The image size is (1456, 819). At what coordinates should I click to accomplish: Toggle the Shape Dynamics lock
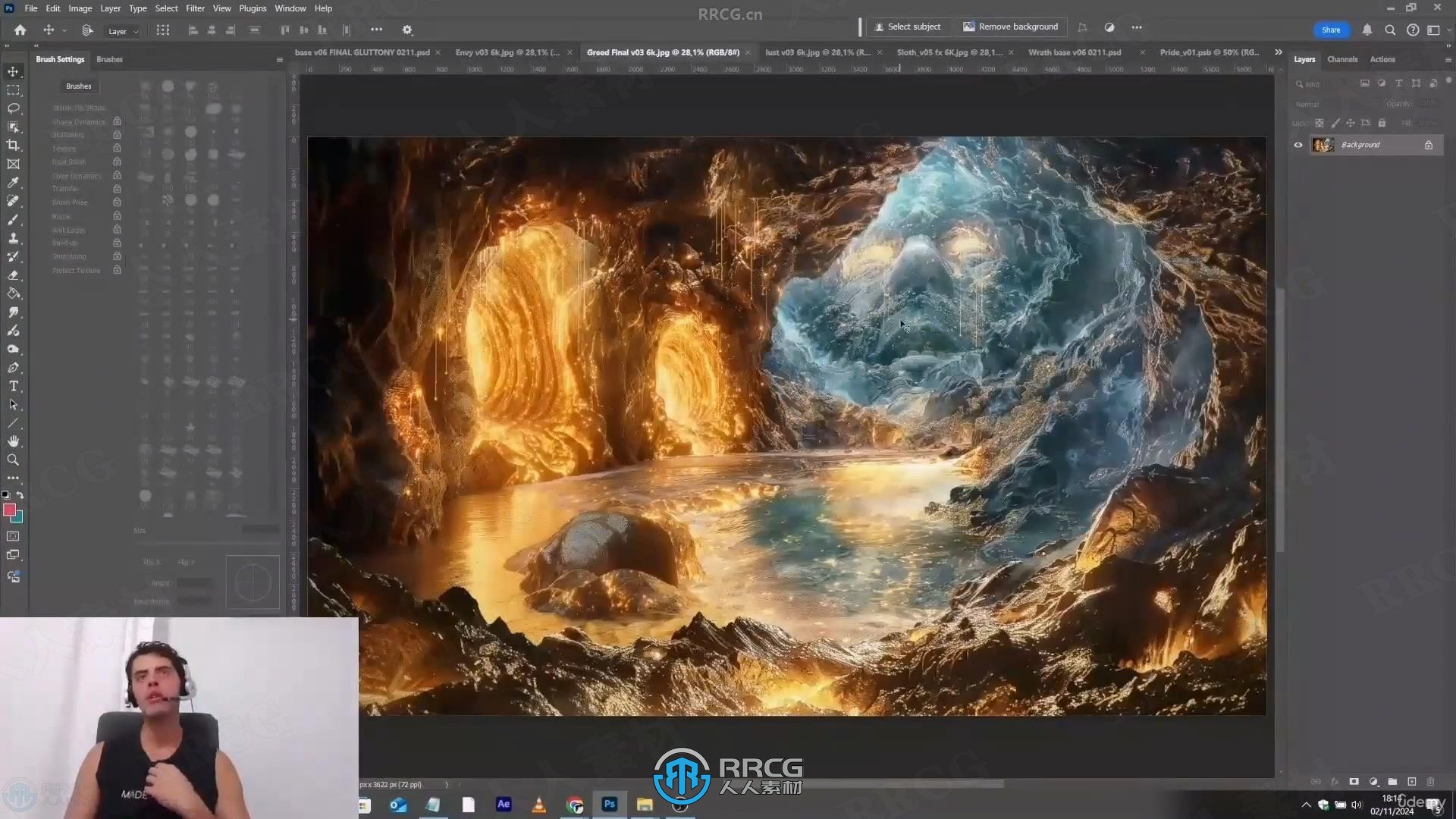pos(117,121)
